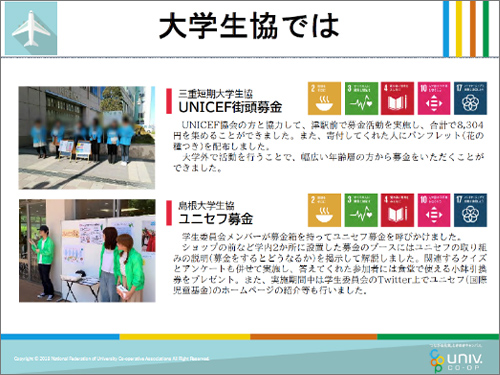The height and width of the screenshot is (375, 500).
Task: Select the SDG 17 icon in the UNICEF街頭募金 row
Action: coord(471,98)
